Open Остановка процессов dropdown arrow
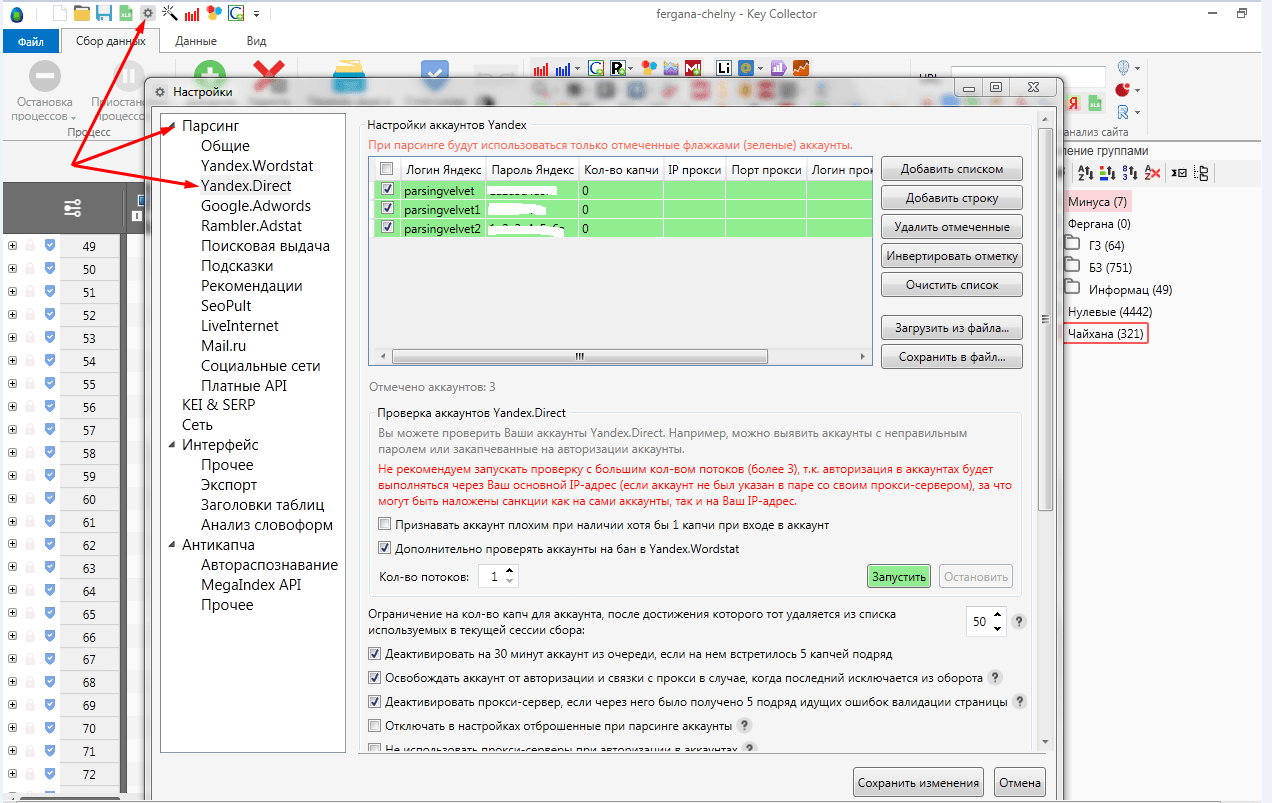 (75, 118)
